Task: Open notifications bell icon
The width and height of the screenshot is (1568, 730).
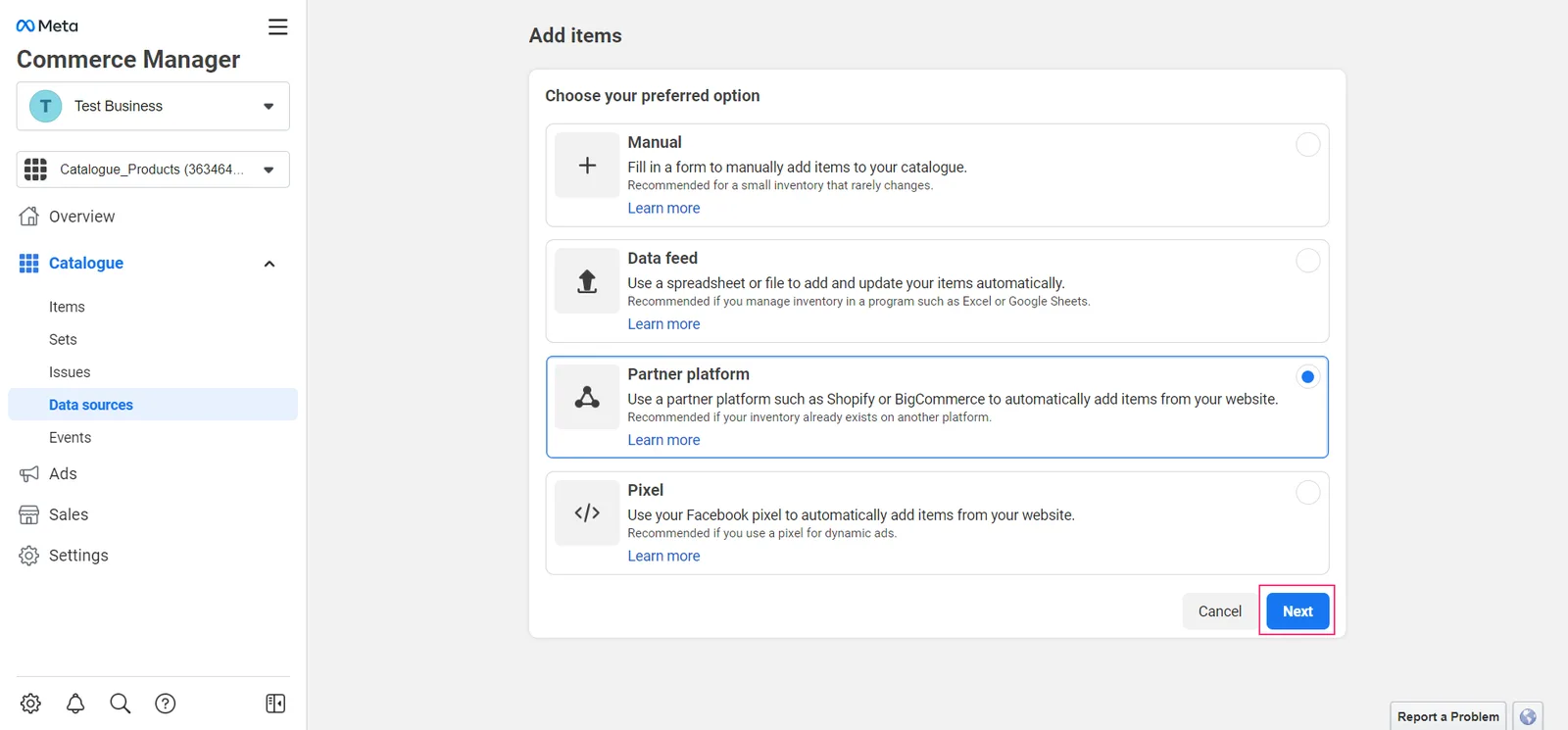Action: click(x=75, y=704)
